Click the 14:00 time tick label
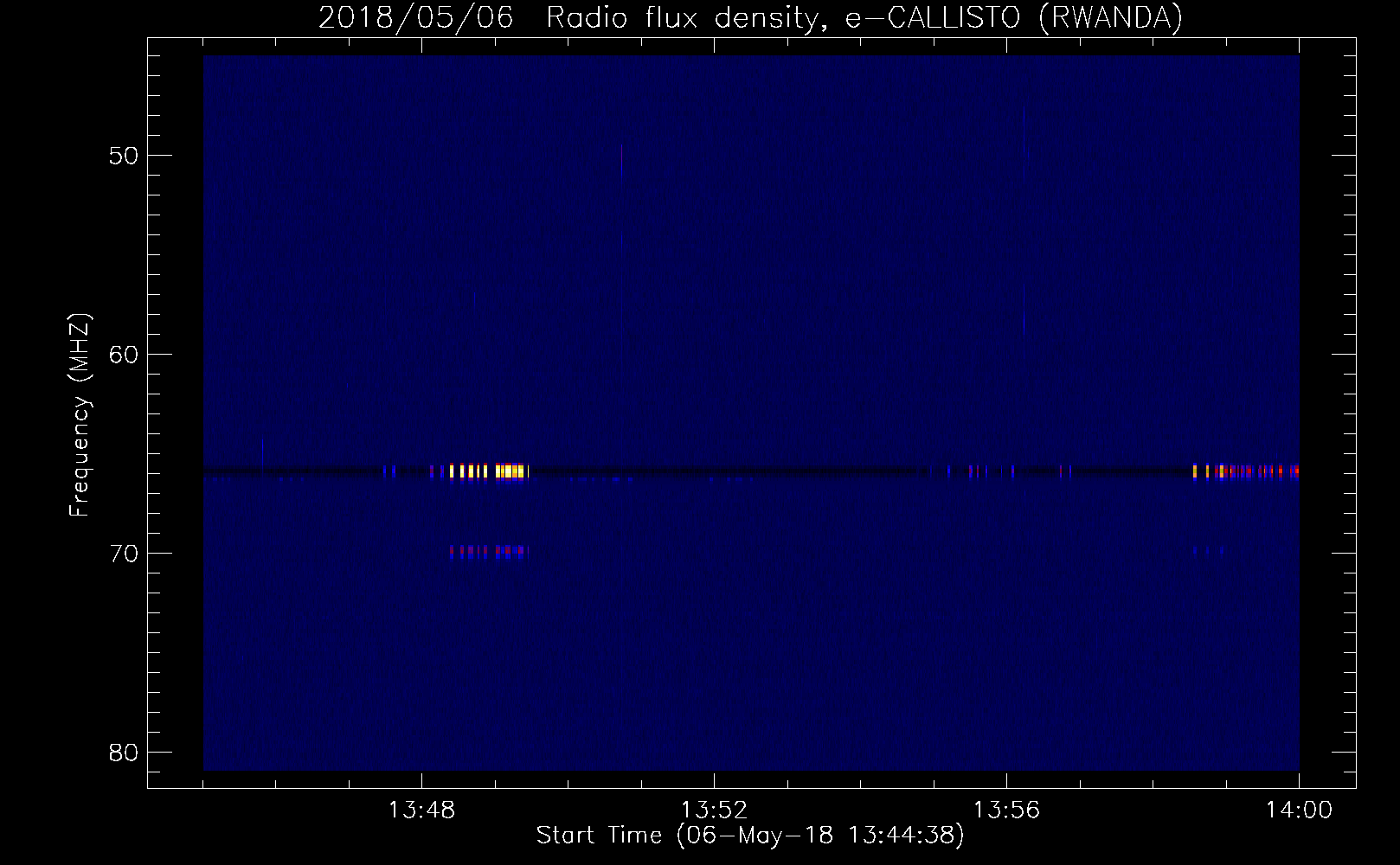The image size is (1400, 865). [1299, 811]
